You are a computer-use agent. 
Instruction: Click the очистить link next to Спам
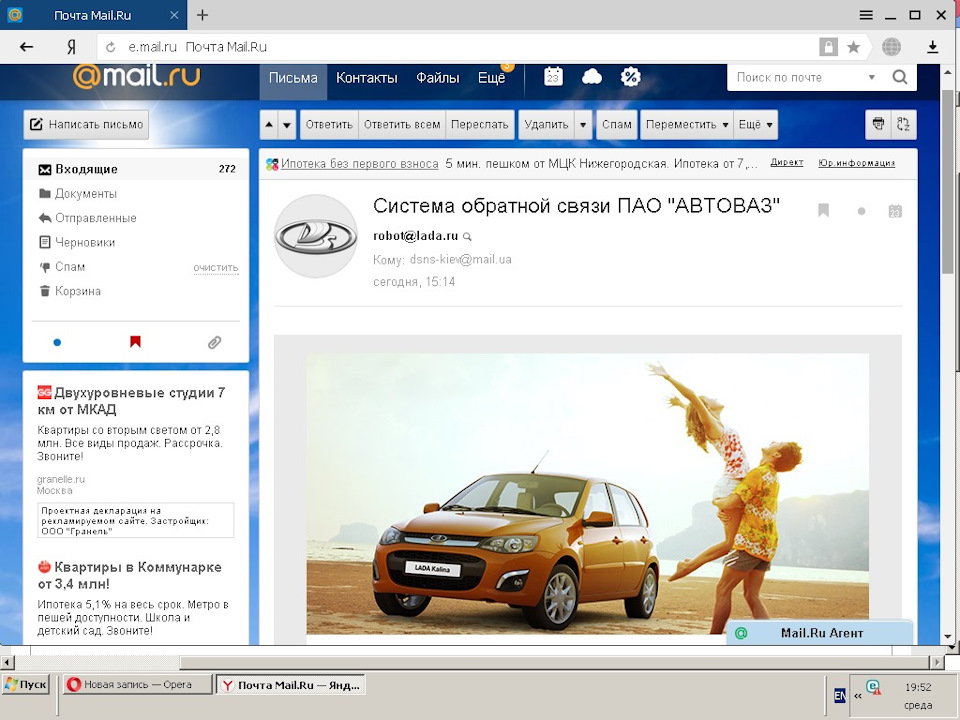pos(216,268)
